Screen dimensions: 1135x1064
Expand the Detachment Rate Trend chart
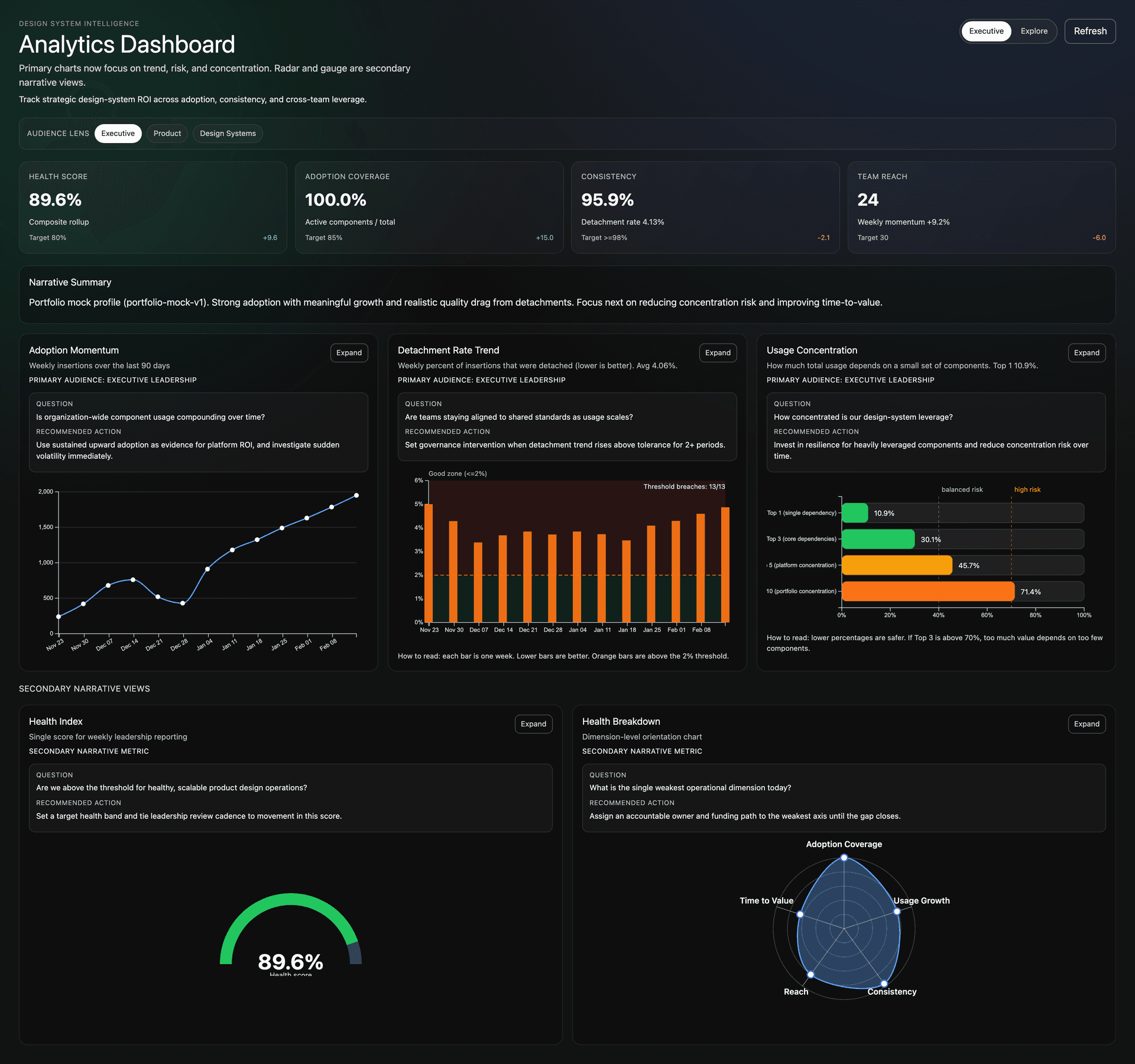pyautogui.click(x=718, y=352)
